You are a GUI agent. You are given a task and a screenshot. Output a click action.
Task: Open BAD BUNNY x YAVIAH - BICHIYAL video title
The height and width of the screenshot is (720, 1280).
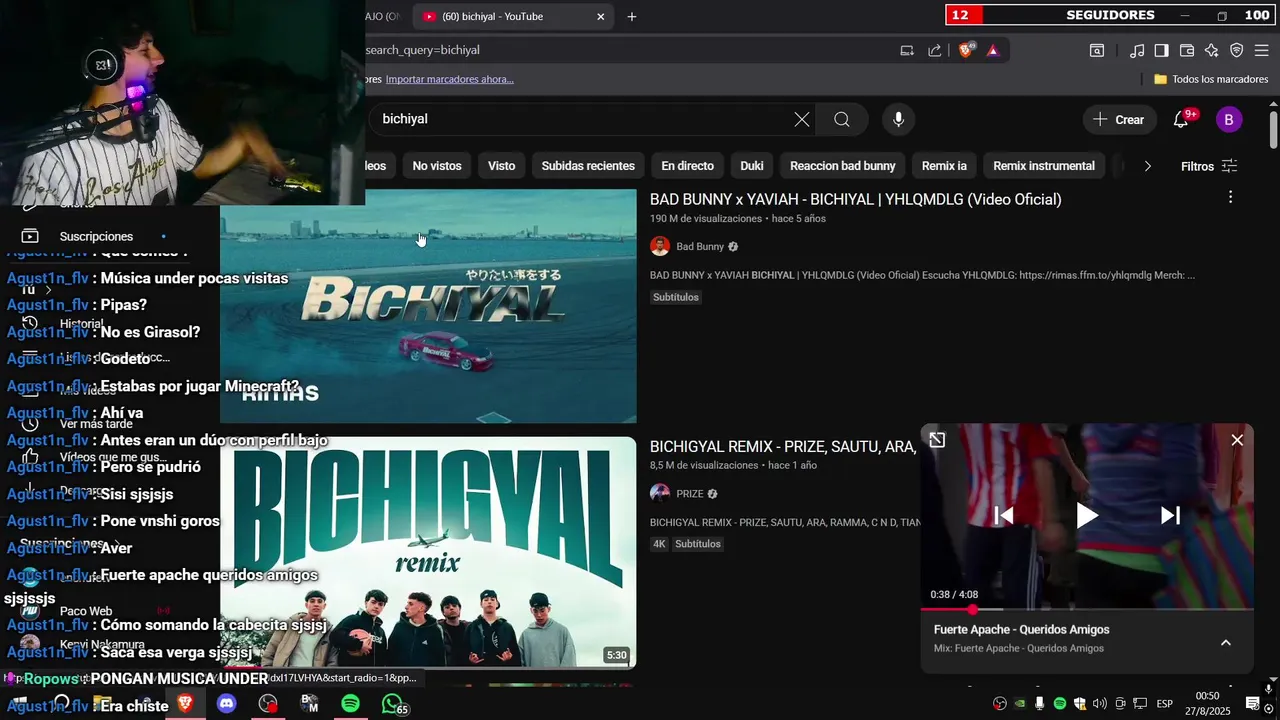pyautogui.click(x=856, y=199)
